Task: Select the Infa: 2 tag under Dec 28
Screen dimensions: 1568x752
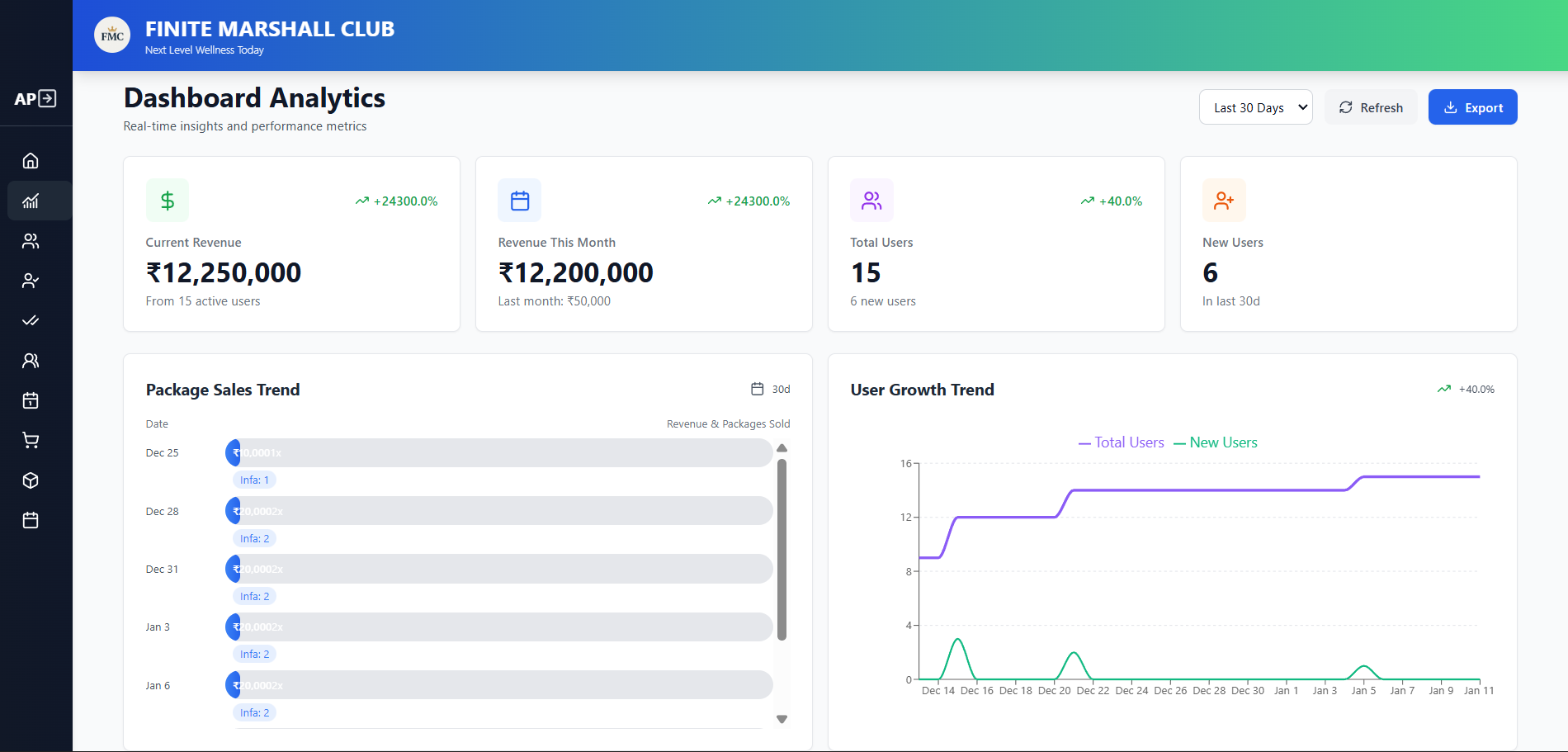Action: pos(254,538)
